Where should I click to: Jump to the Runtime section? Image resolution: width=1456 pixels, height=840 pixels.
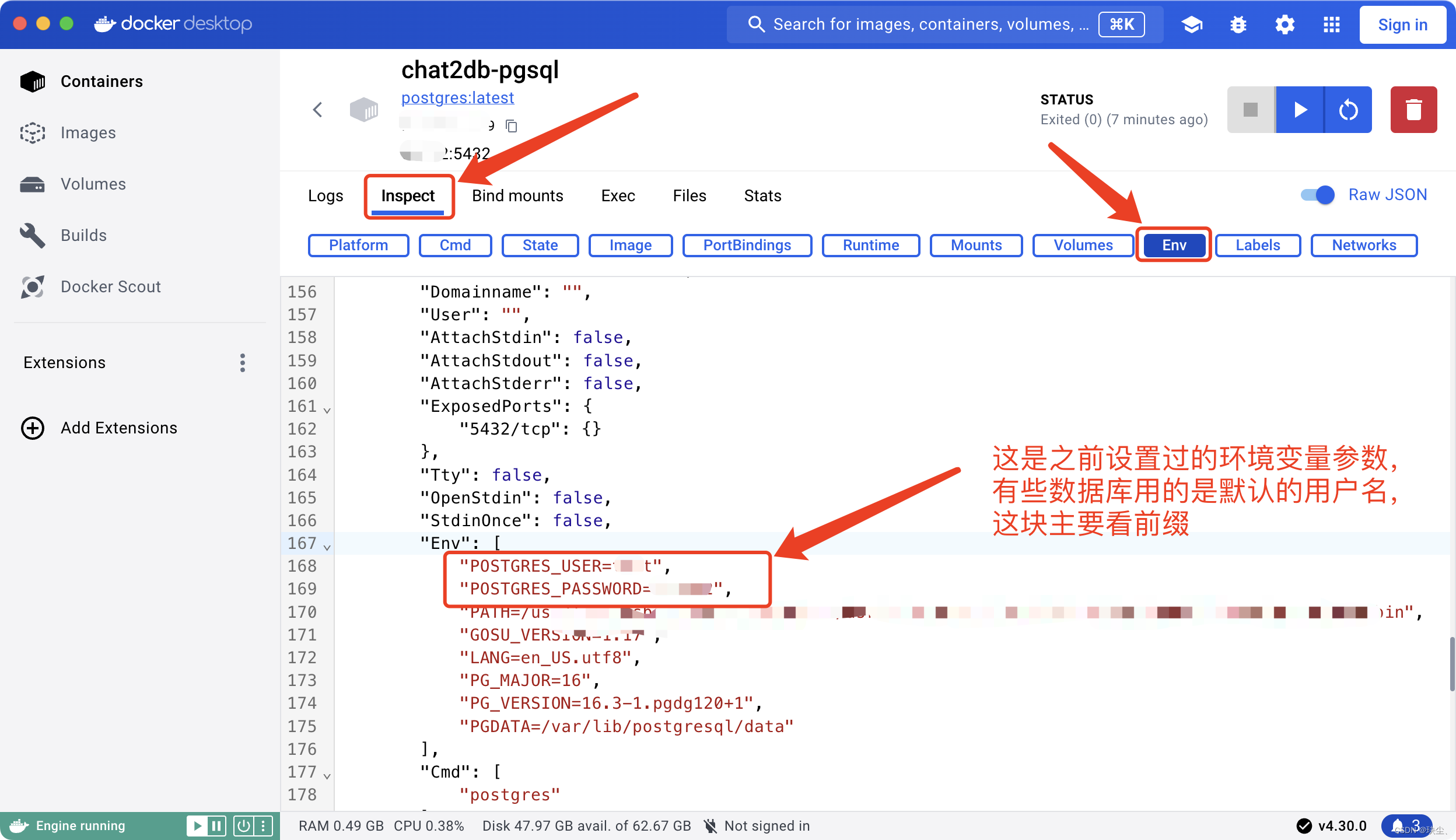[x=871, y=245]
